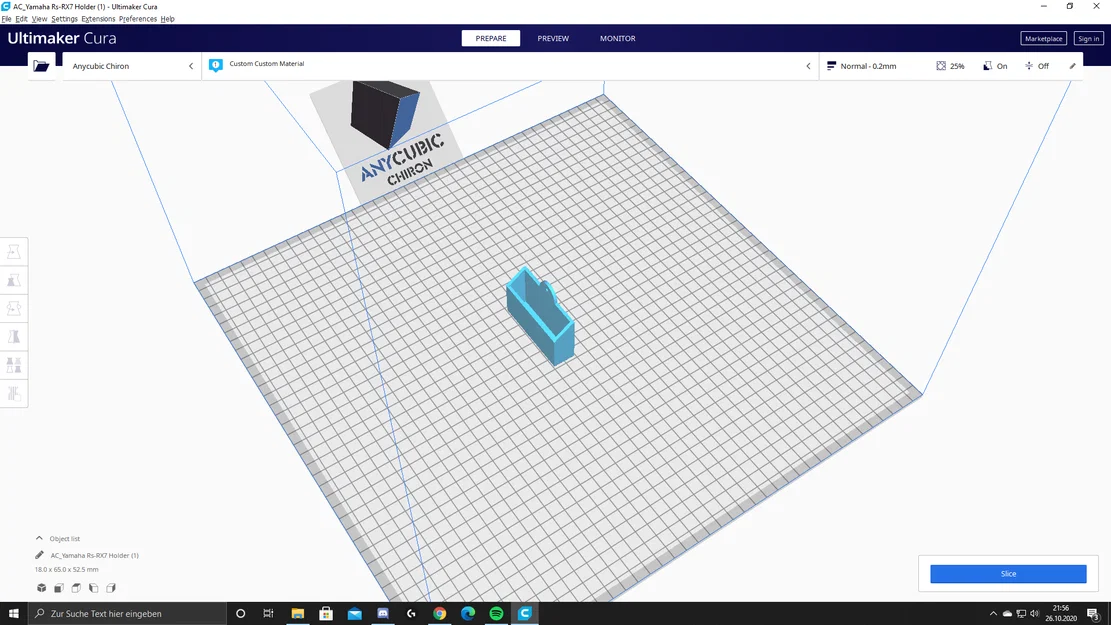Click the material slot icon next to Custom Material
Screen dimensions: 1111x625
[x=215, y=65]
